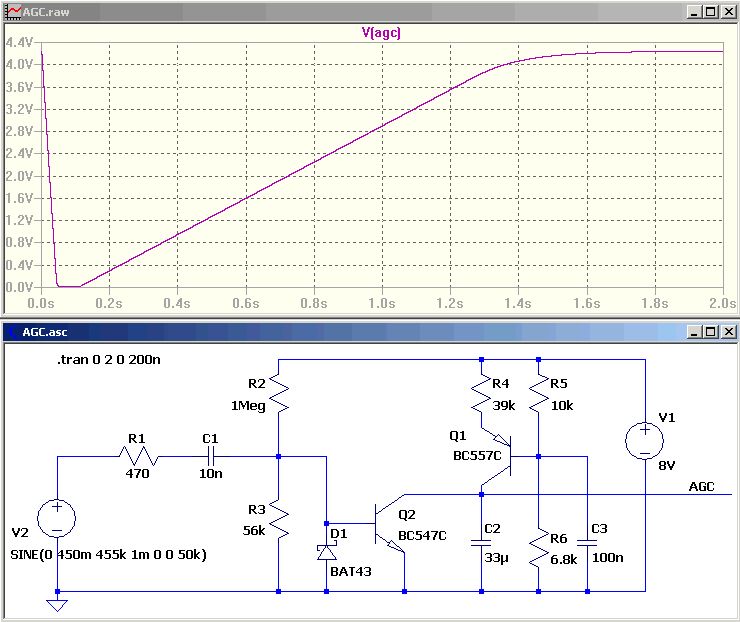740x622 pixels.
Task: Click the AGC net label
Action: (x=701, y=487)
